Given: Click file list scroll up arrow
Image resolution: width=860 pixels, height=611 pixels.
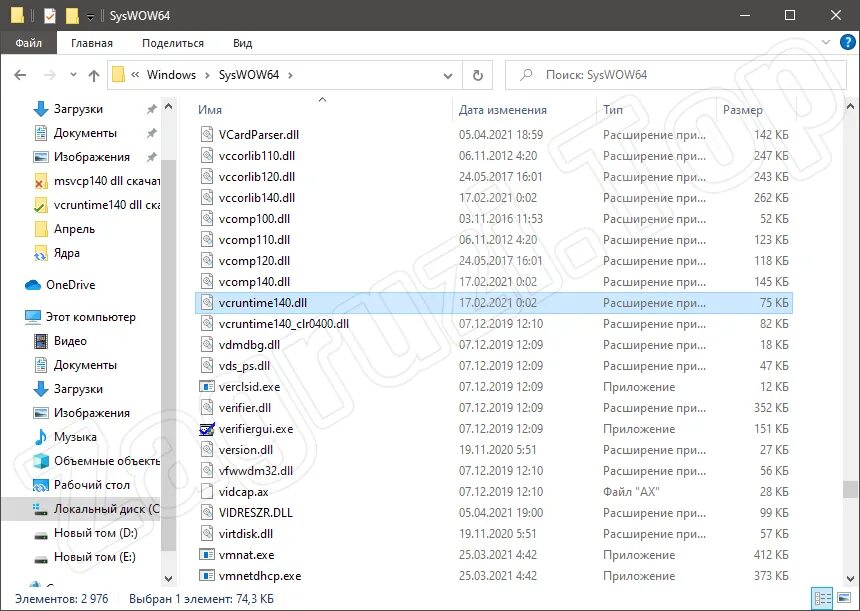Looking at the screenshot, I should 850,106.
